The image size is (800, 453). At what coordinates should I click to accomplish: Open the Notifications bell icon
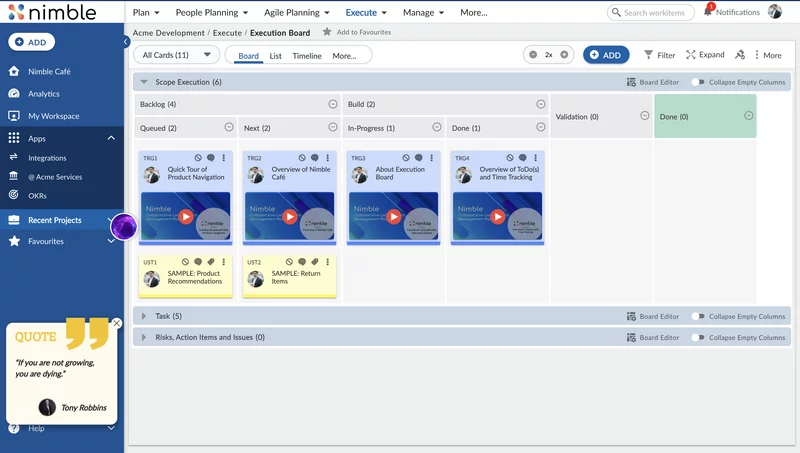click(x=709, y=12)
